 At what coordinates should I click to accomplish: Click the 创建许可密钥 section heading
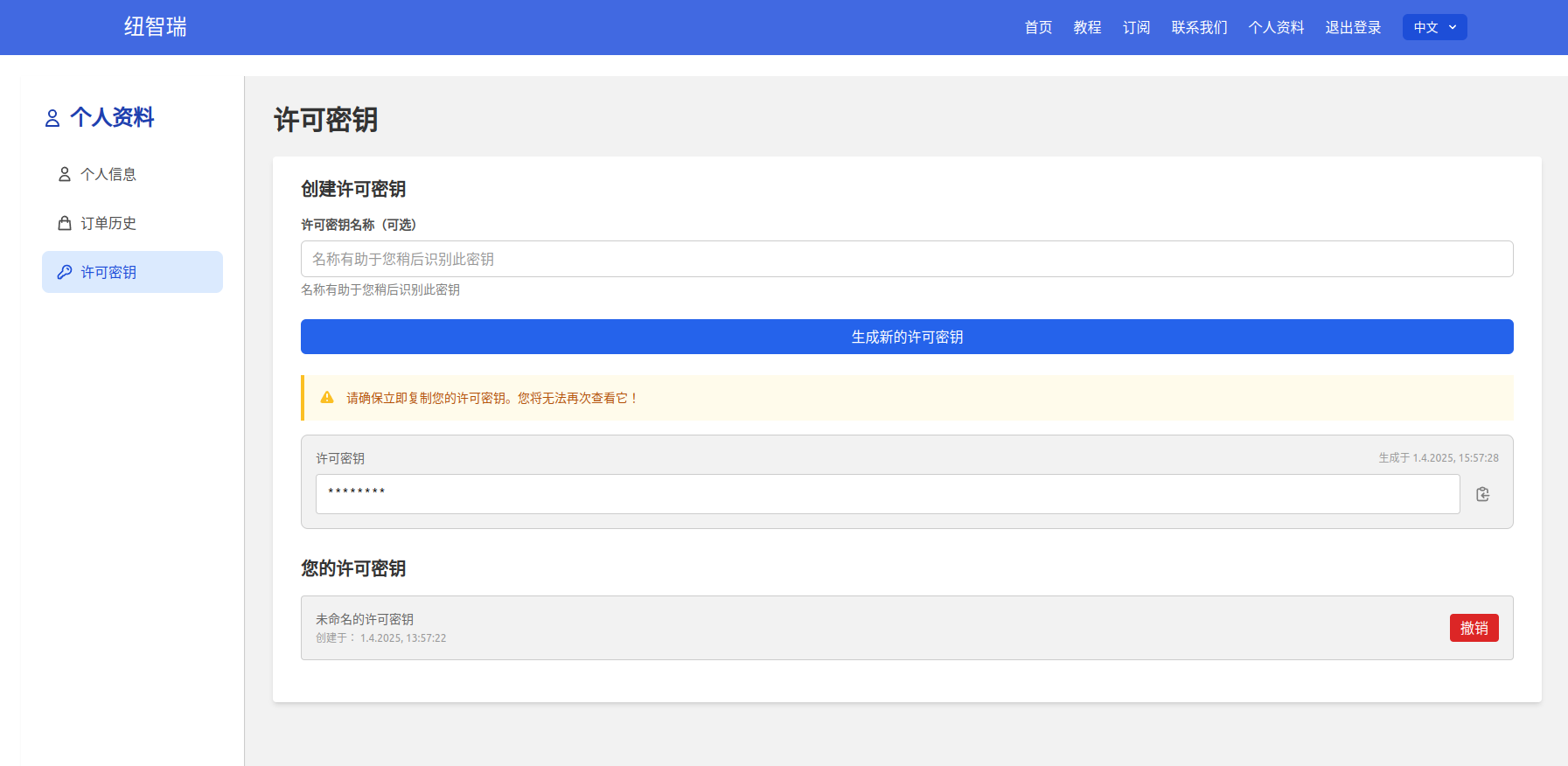[x=353, y=189]
